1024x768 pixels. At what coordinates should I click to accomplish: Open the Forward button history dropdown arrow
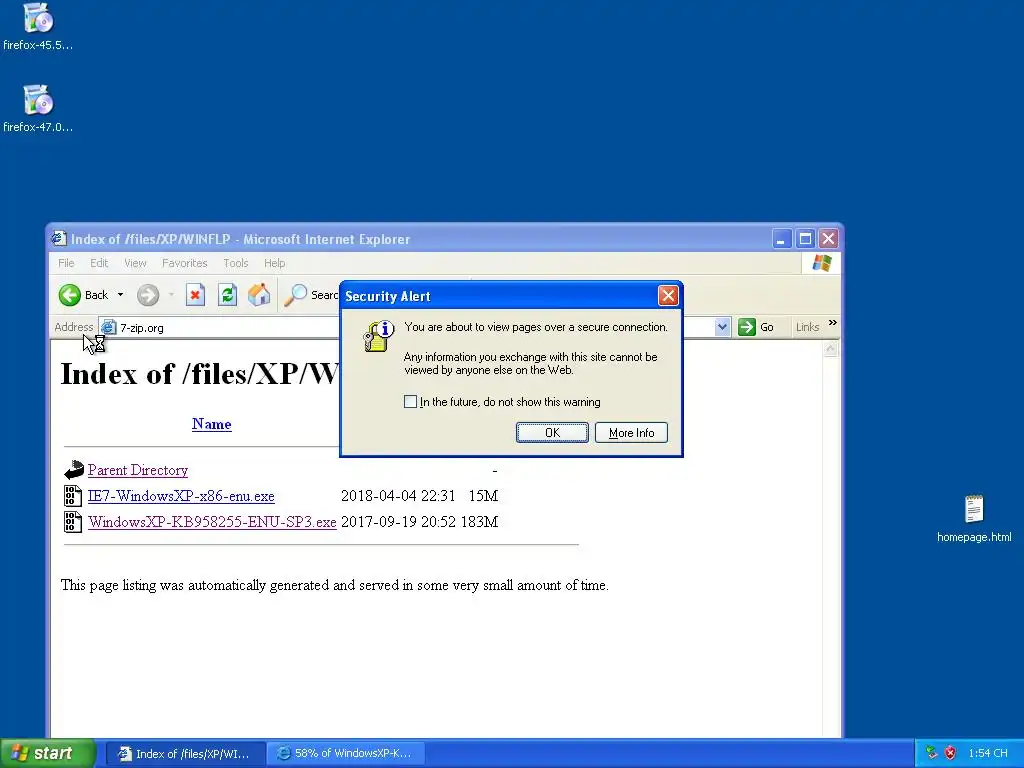(x=171, y=295)
